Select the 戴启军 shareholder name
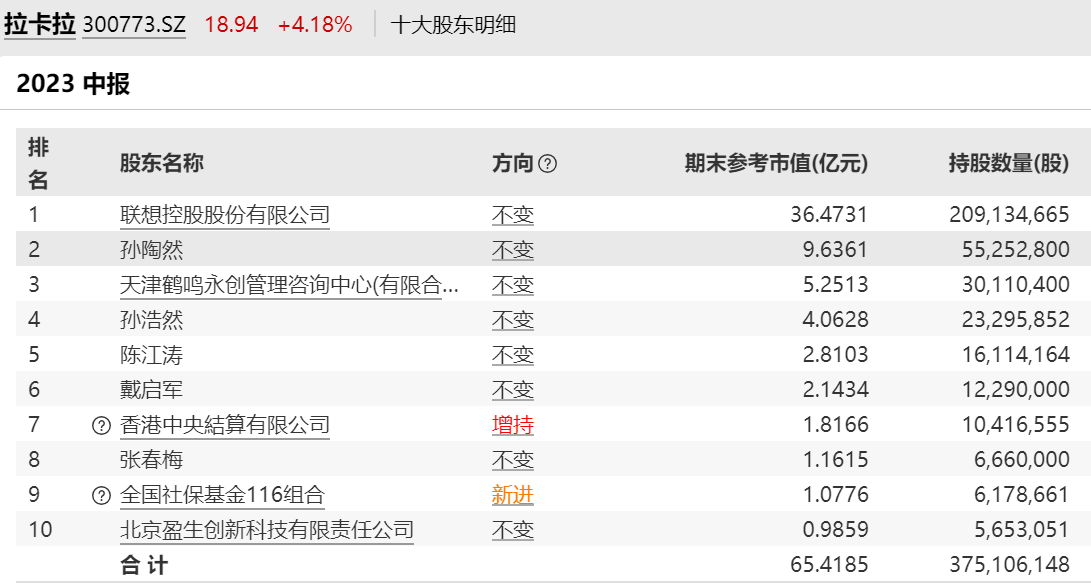This screenshot has height=588, width=1091. coord(151,390)
